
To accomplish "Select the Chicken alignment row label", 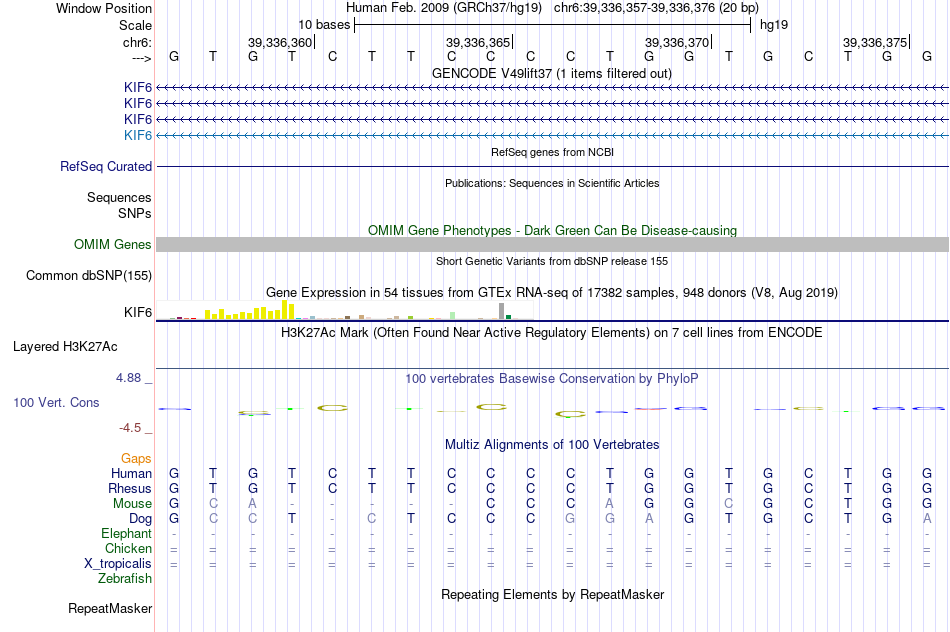I will coord(128,548).
